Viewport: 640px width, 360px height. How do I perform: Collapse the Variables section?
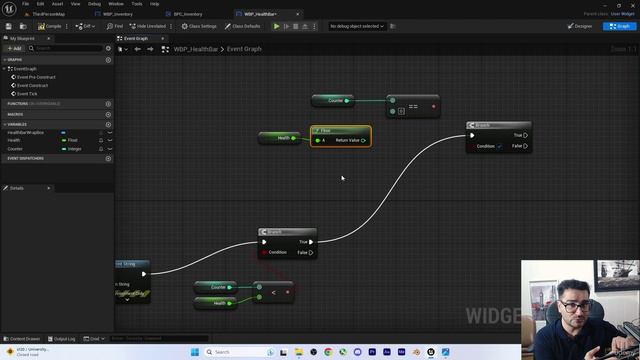4,124
